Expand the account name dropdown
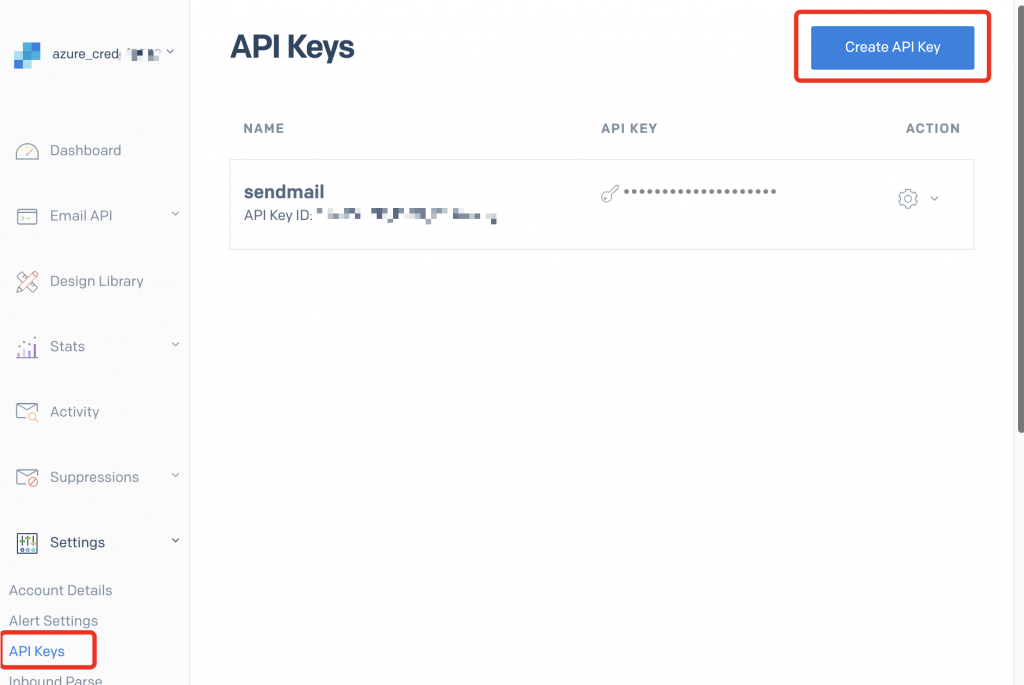Screen dimensions: 1024x685 click(x=169, y=52)
